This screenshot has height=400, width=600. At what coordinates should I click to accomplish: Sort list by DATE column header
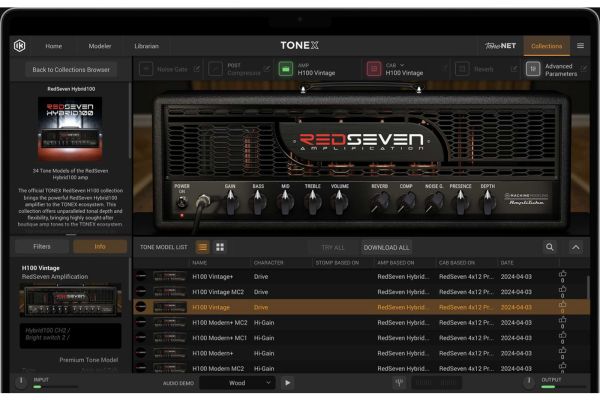(507, 263)
